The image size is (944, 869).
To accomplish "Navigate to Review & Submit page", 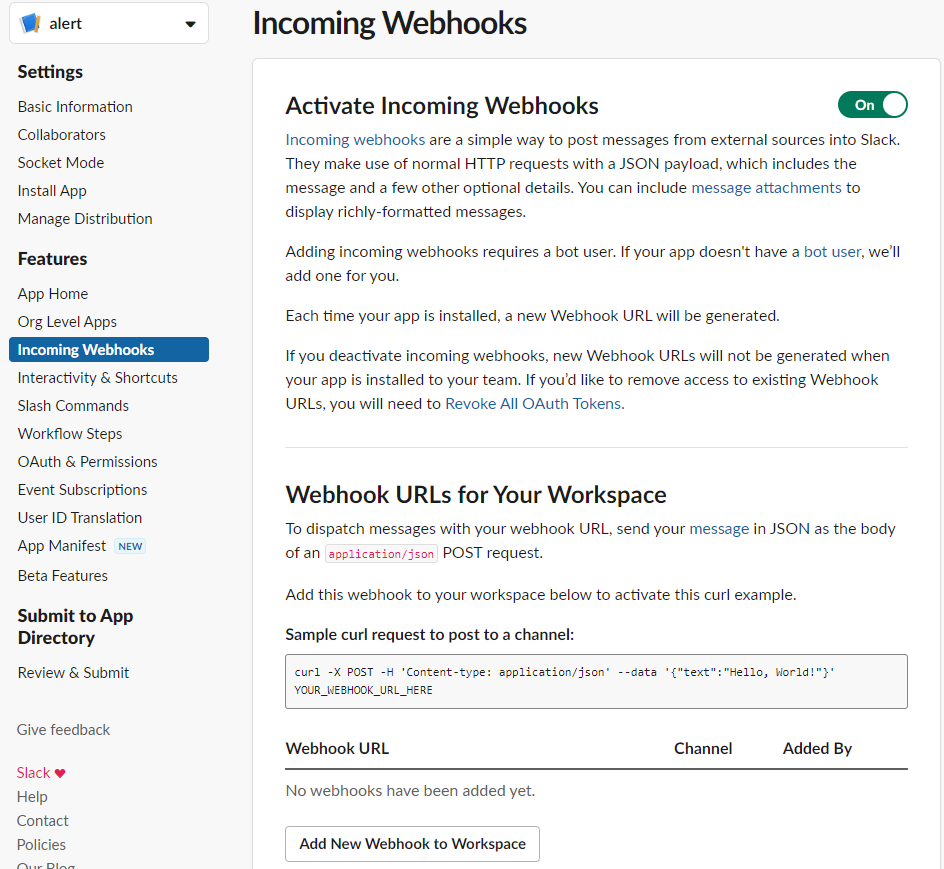I will pos(73,673).
